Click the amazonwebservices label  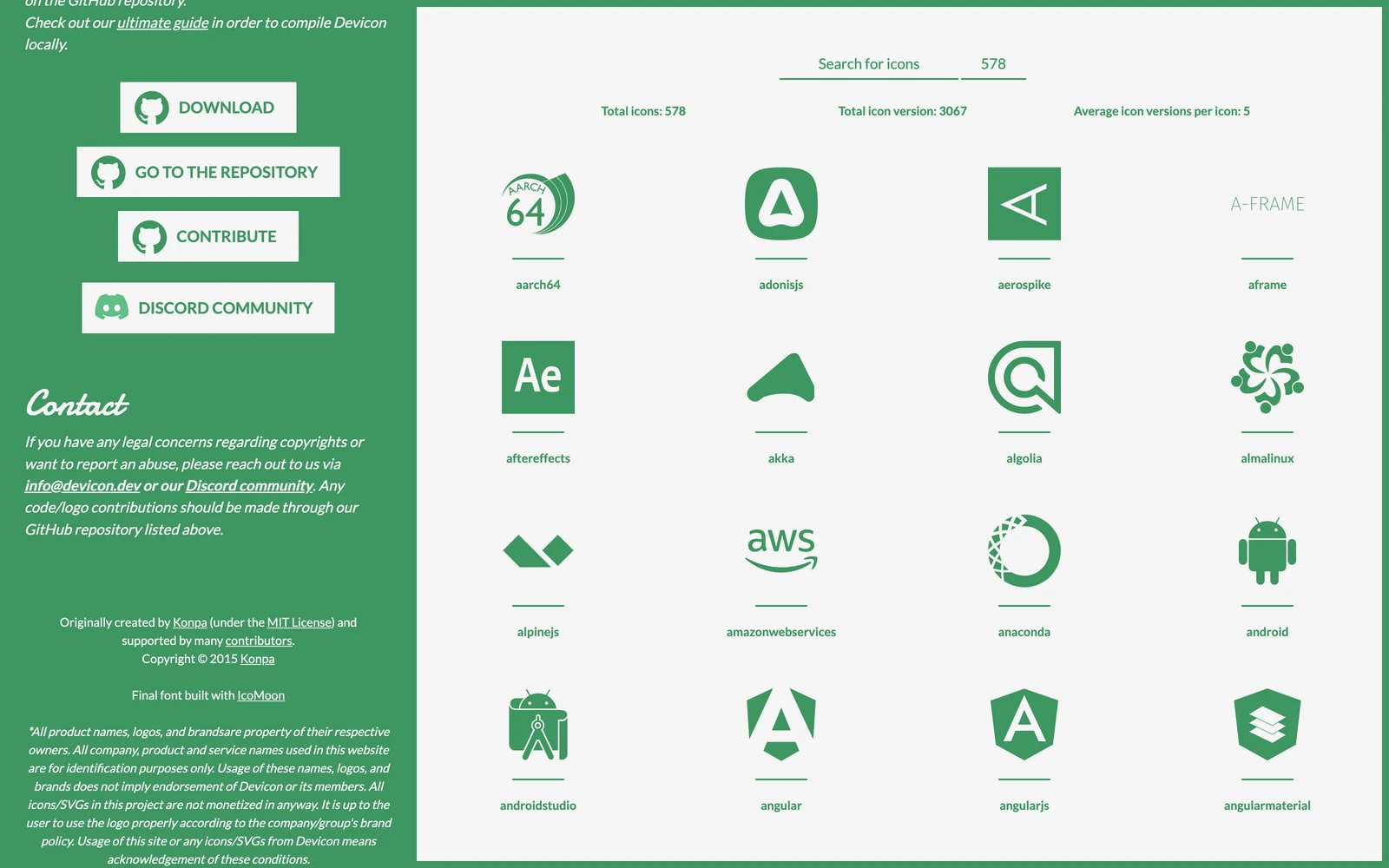point(781,632)
